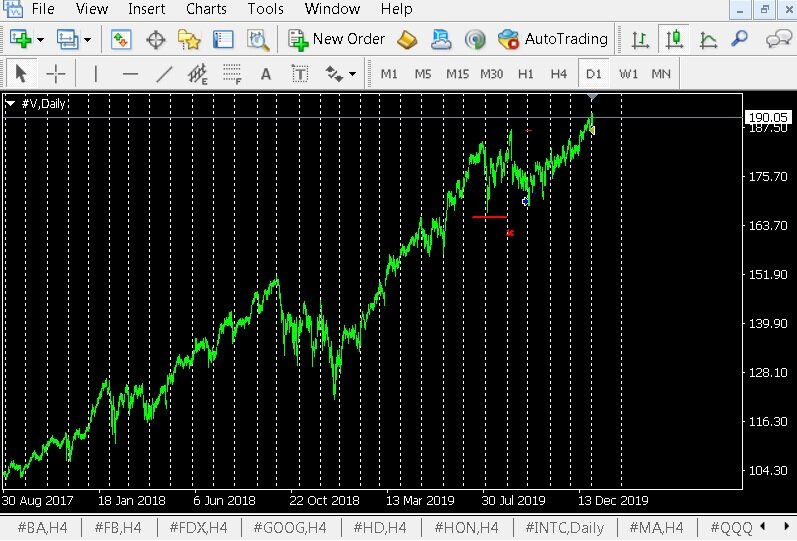Switch chart to Bar Chart mode
797x541 pixels.
click(640, 39)
